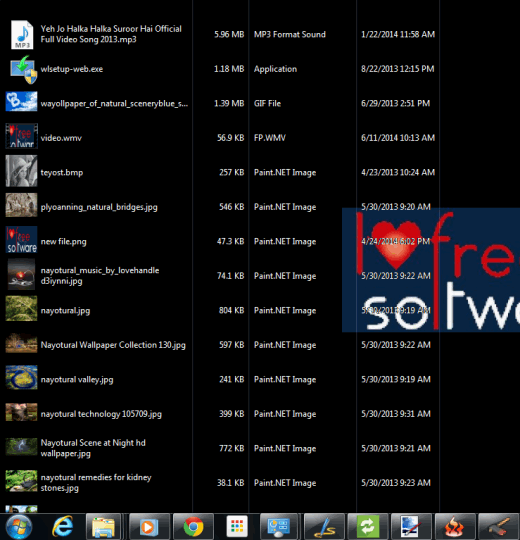Screen dimensions: 520x540
Task: Select file name 'wlsetup-web.exe'
Action: 72,69
